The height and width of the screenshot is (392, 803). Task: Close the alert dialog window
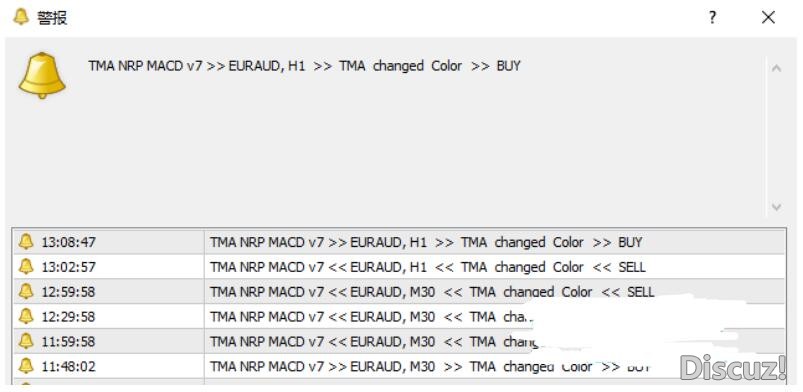tap(768, 18)
